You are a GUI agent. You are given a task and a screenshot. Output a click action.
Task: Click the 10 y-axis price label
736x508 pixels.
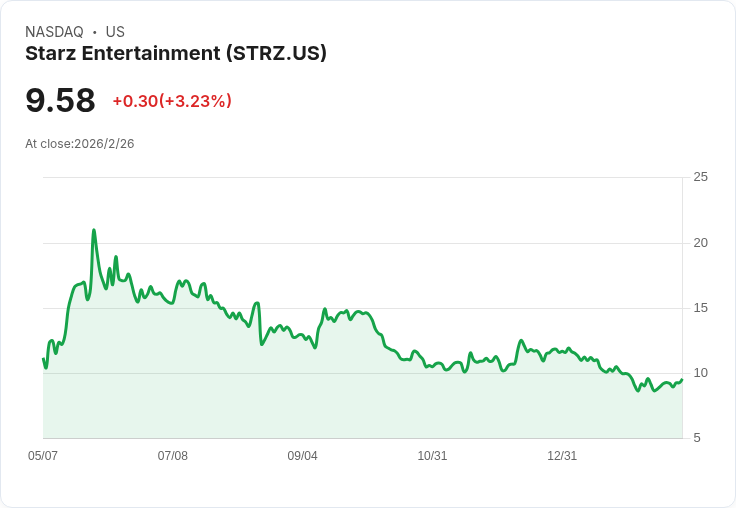click(x=701, y=373)
